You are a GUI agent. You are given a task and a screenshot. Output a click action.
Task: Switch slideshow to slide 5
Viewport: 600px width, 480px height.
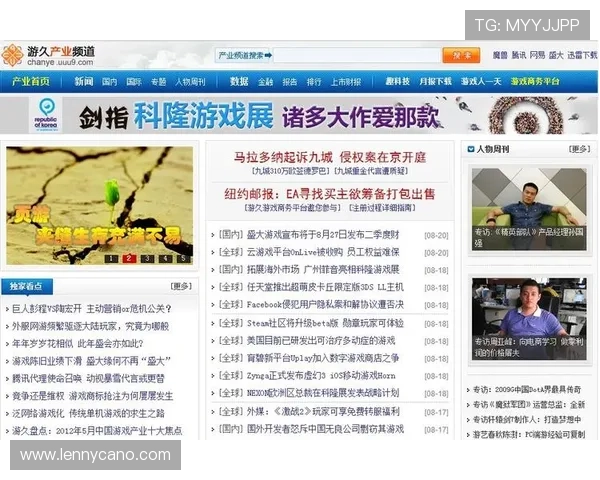(x=183, y=259)
